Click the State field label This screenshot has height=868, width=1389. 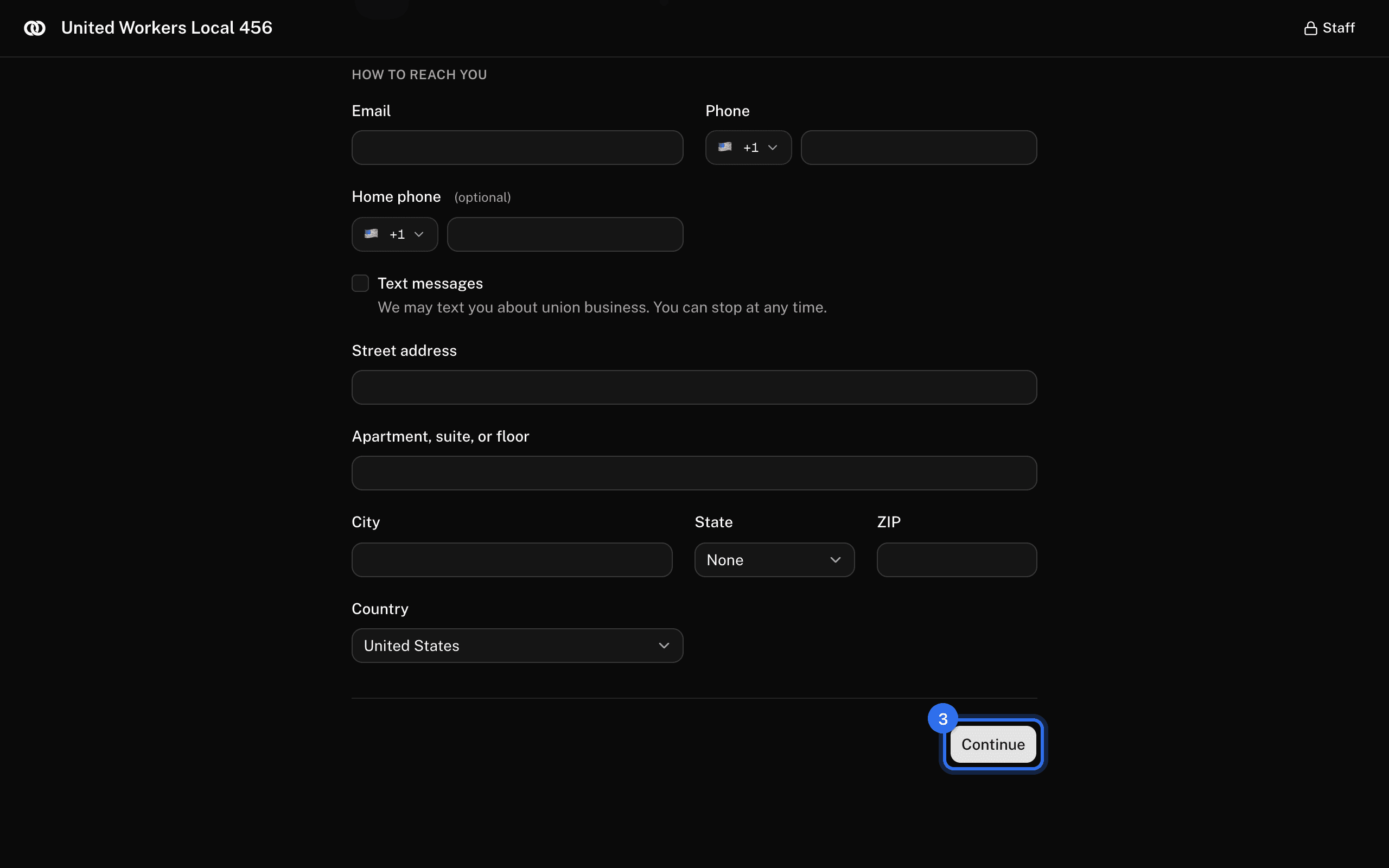pos(713,522)
